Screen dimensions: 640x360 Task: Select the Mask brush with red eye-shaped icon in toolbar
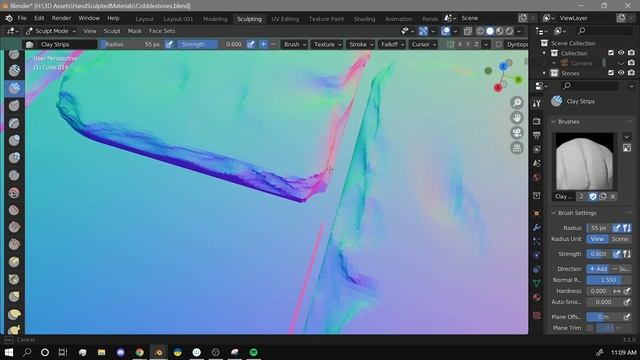[14, 193]
